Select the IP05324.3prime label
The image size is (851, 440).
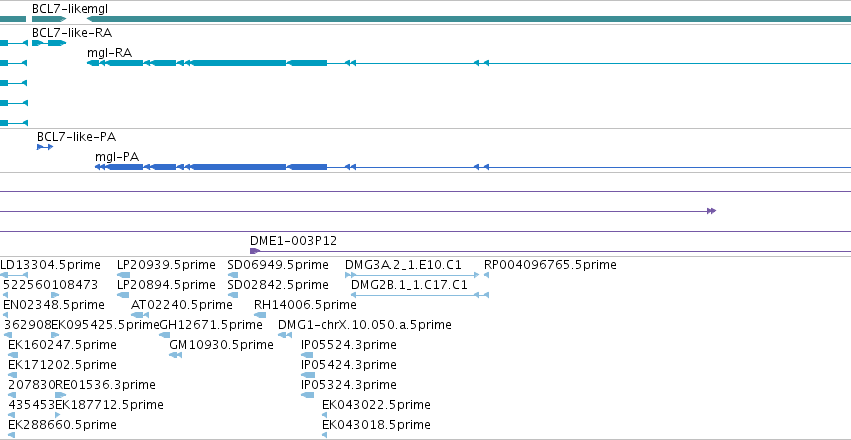pos(348,385)
